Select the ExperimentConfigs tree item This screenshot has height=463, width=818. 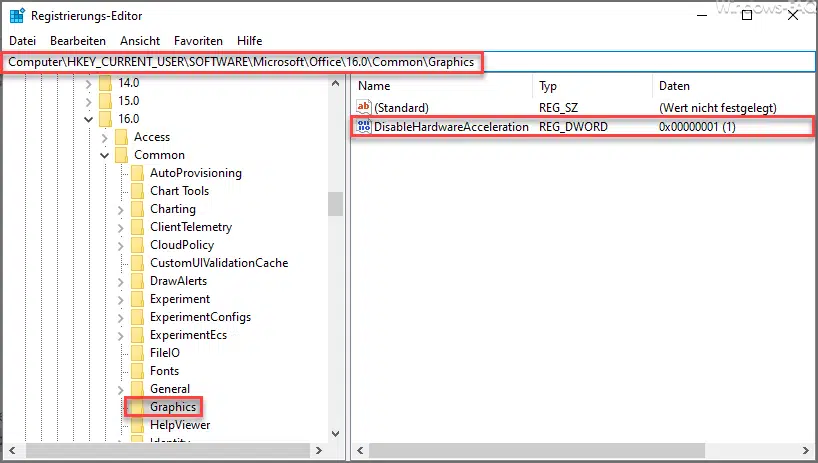200,317
